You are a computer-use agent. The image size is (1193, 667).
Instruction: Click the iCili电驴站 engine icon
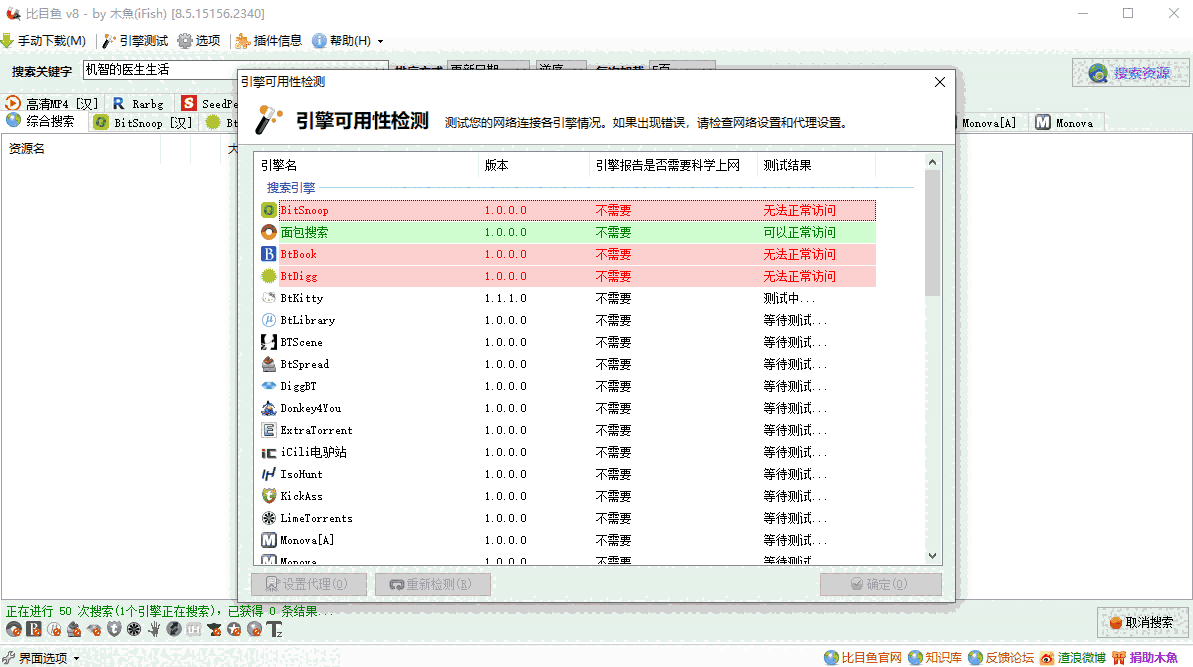click(269, 453)
